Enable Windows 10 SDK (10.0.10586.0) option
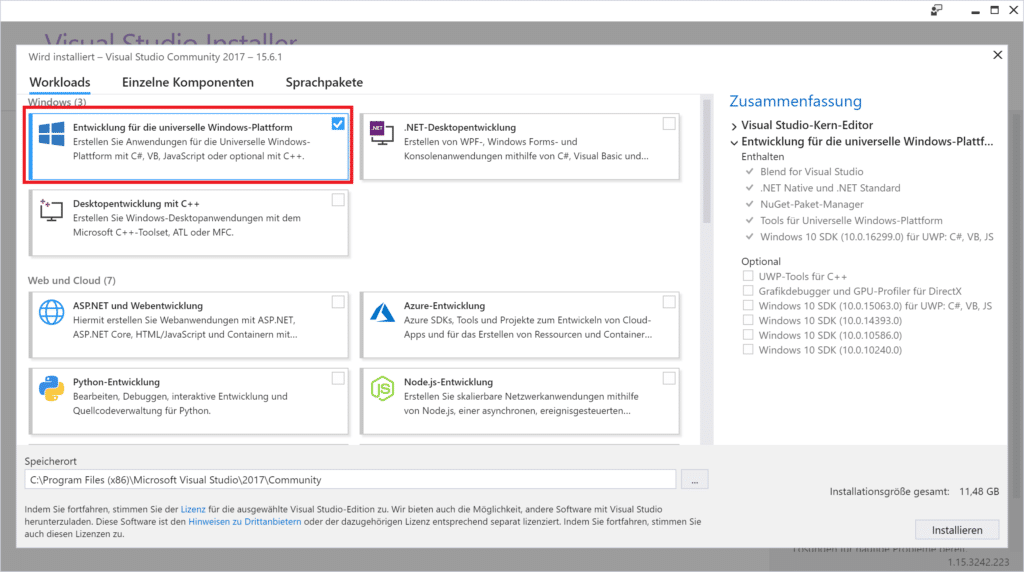1024x572 pixels. (x=748, y=334)
